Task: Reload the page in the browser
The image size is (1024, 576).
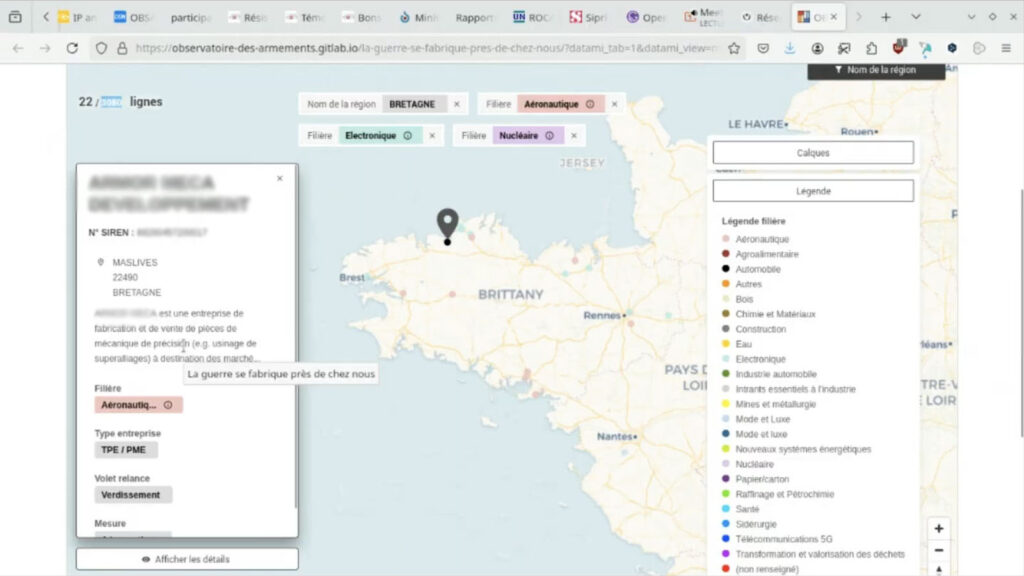Action: point(72,48)
